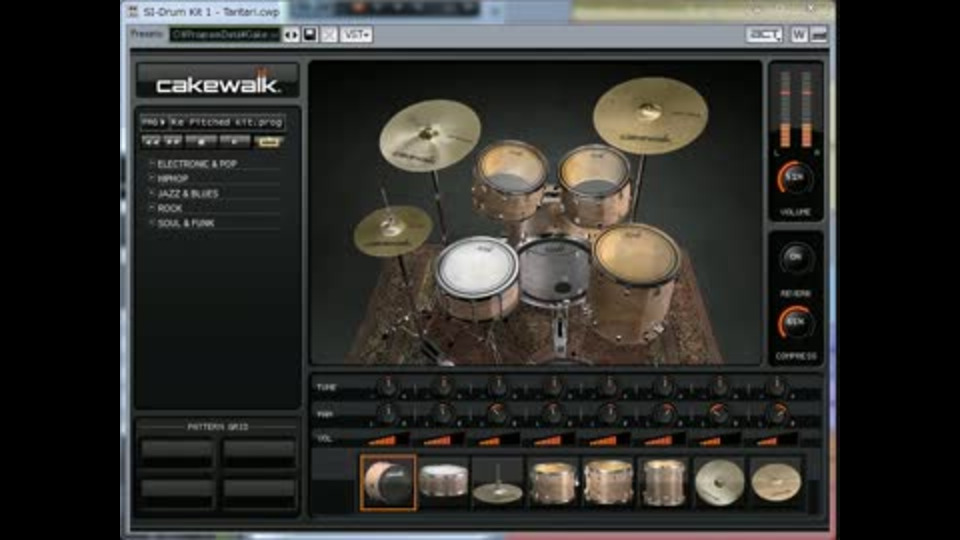
Task: Click the last cymbal's PAN knob
Action: (x=777, y=414)
